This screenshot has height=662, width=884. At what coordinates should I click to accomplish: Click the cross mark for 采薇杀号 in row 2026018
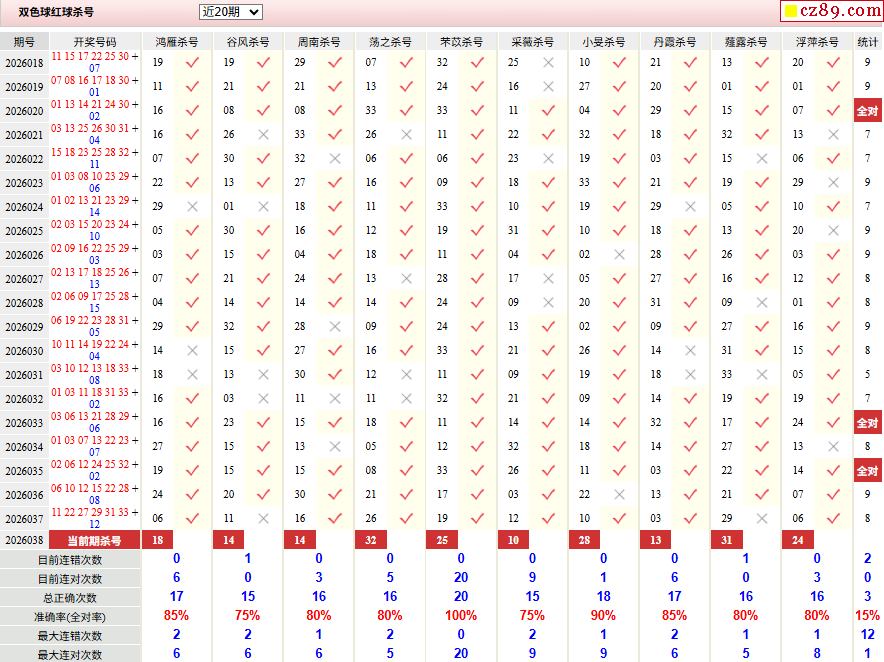[x=548, y=62]
